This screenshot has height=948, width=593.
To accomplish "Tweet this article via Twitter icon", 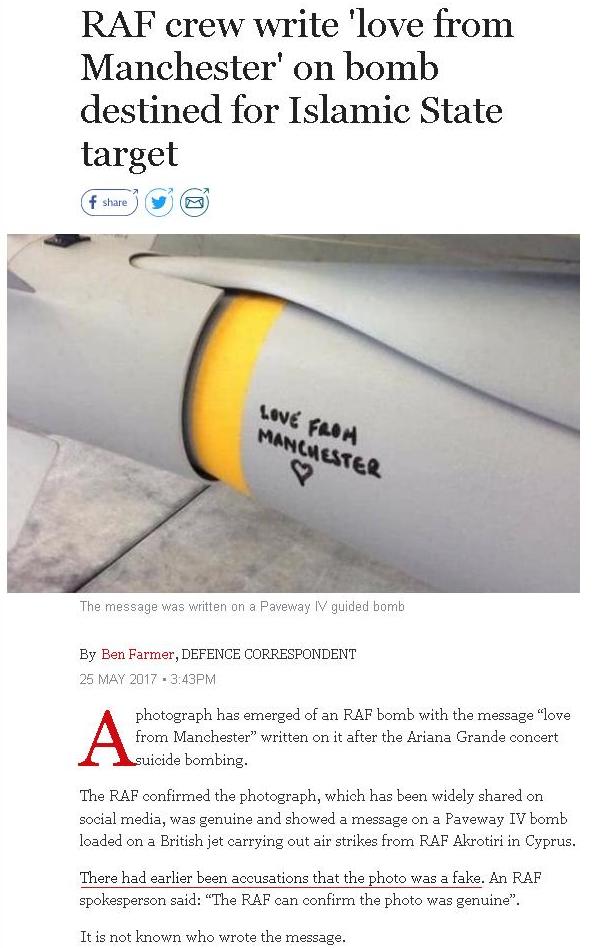I will point(159,202).
